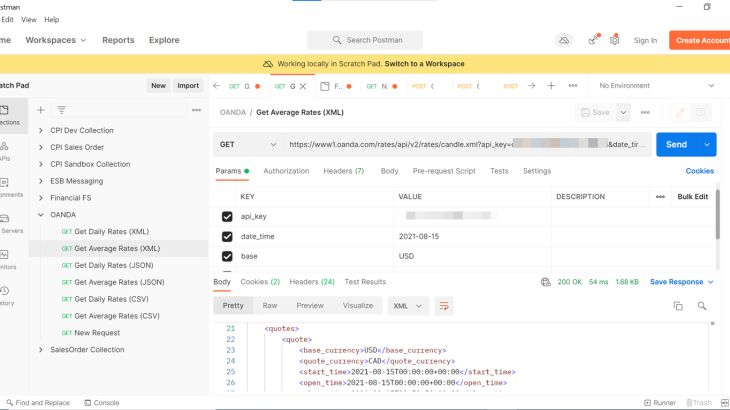Switch to the Authorization tab

point(286,171)
